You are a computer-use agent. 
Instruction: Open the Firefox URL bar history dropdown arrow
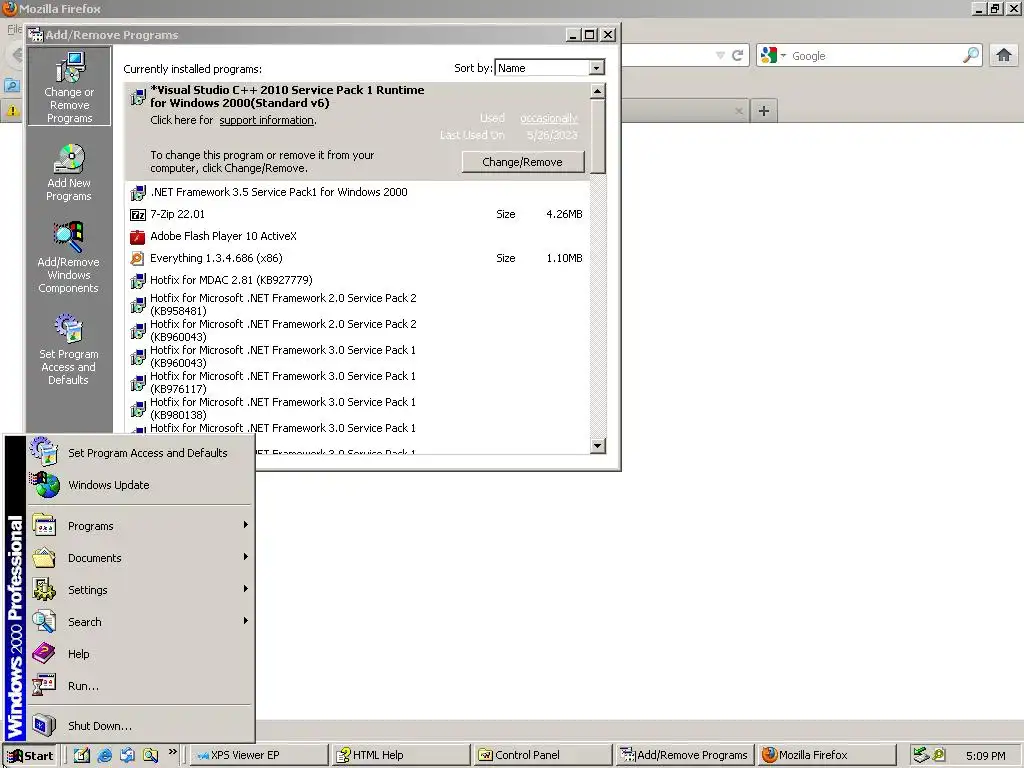[x=720, y=56]
